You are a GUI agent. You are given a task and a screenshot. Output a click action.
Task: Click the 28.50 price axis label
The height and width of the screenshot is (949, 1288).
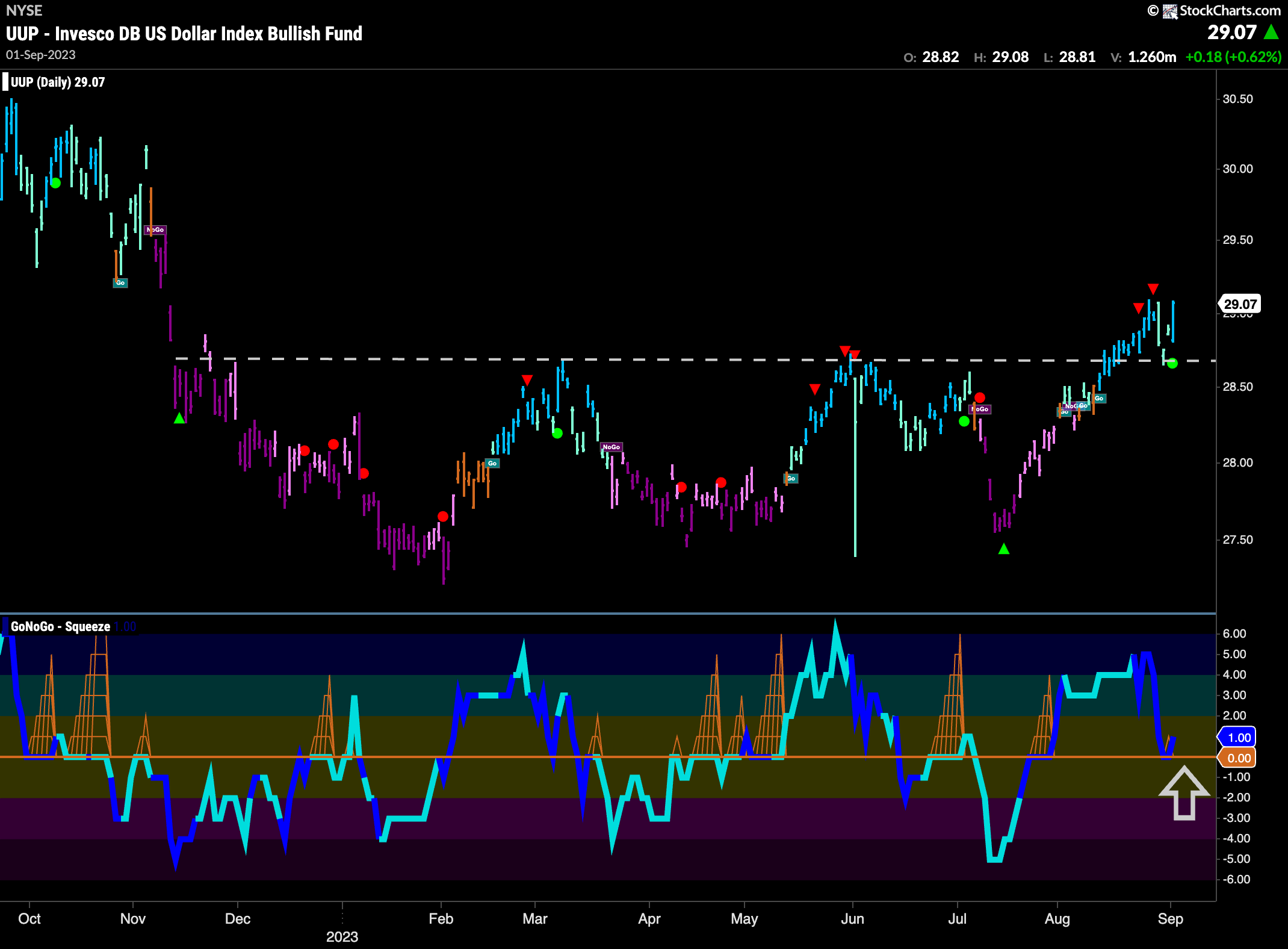coord(1238,387)
